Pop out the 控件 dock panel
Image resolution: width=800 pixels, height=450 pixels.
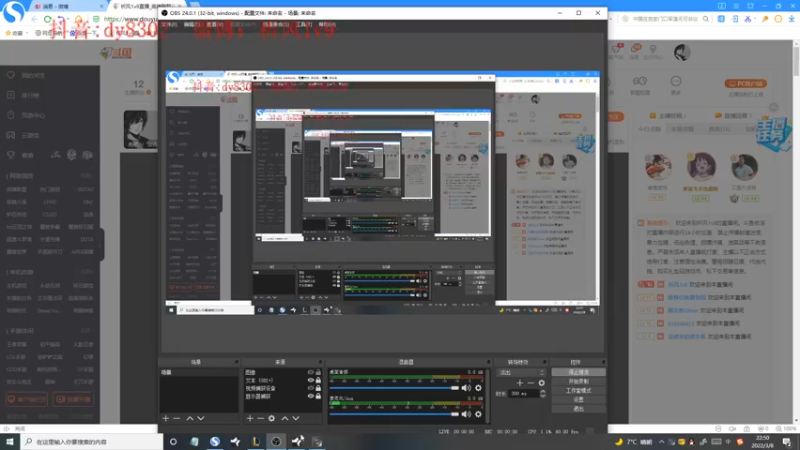[603, 362]
